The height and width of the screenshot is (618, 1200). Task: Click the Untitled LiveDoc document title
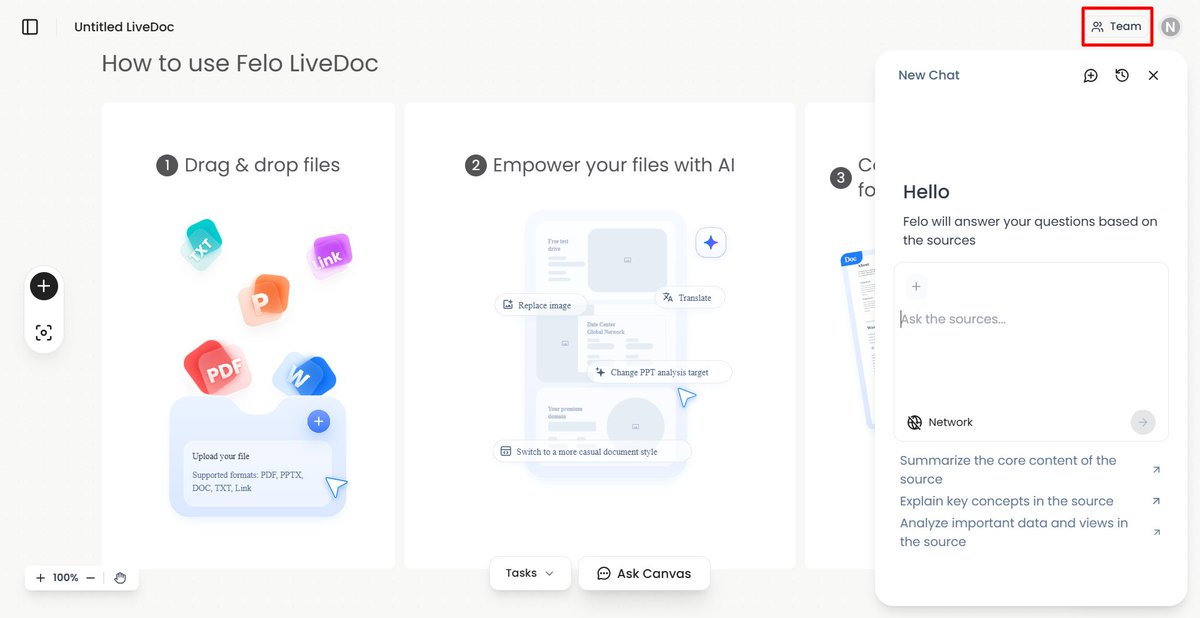coord(124,27)
